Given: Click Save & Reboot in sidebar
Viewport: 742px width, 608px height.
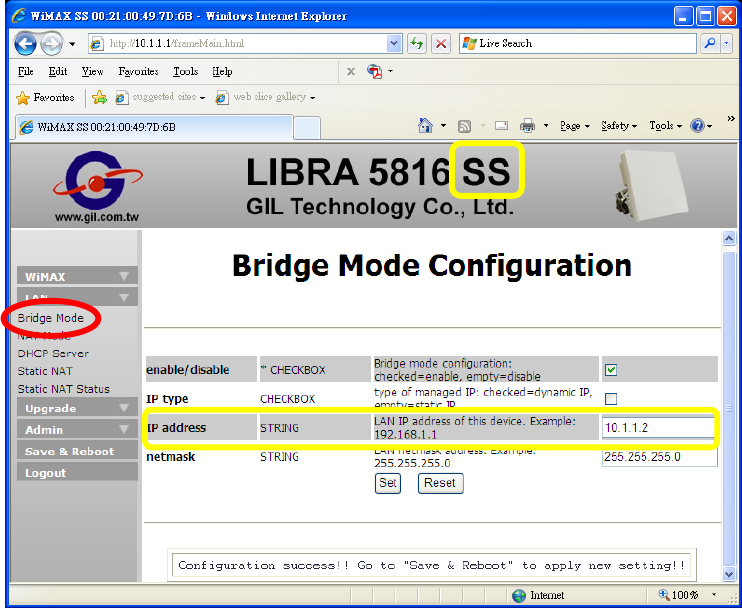Looking at the screenshot, I should [77, 451].
